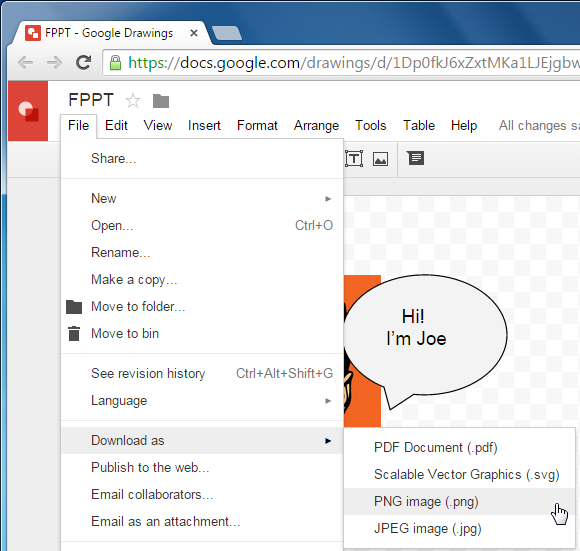Download as Scalable Vector Graphics (.svg)
This screenshot has width=580, height=551.
[459, 474]
